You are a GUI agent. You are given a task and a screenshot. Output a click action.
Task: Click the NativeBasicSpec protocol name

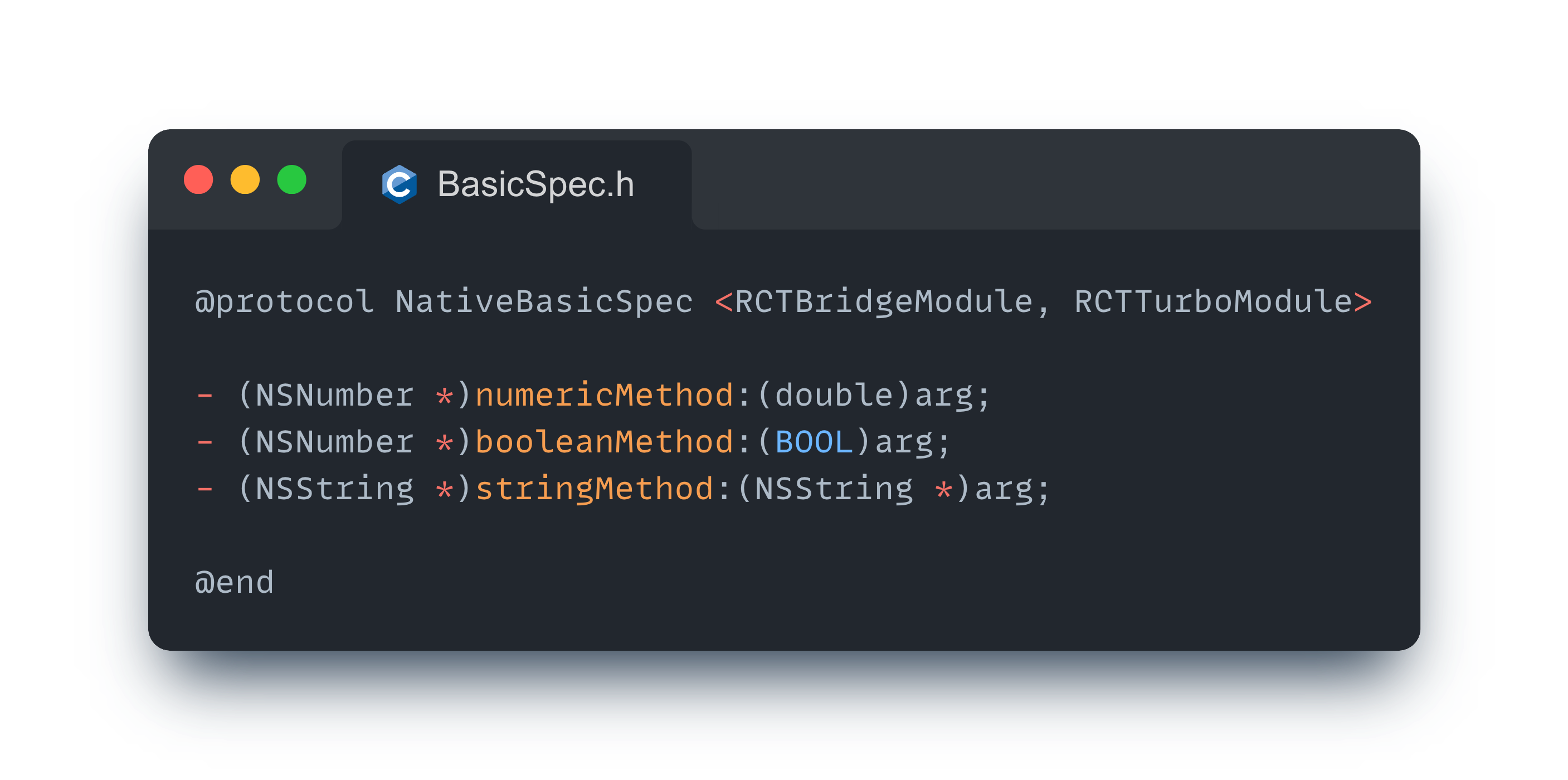point(544,303)
